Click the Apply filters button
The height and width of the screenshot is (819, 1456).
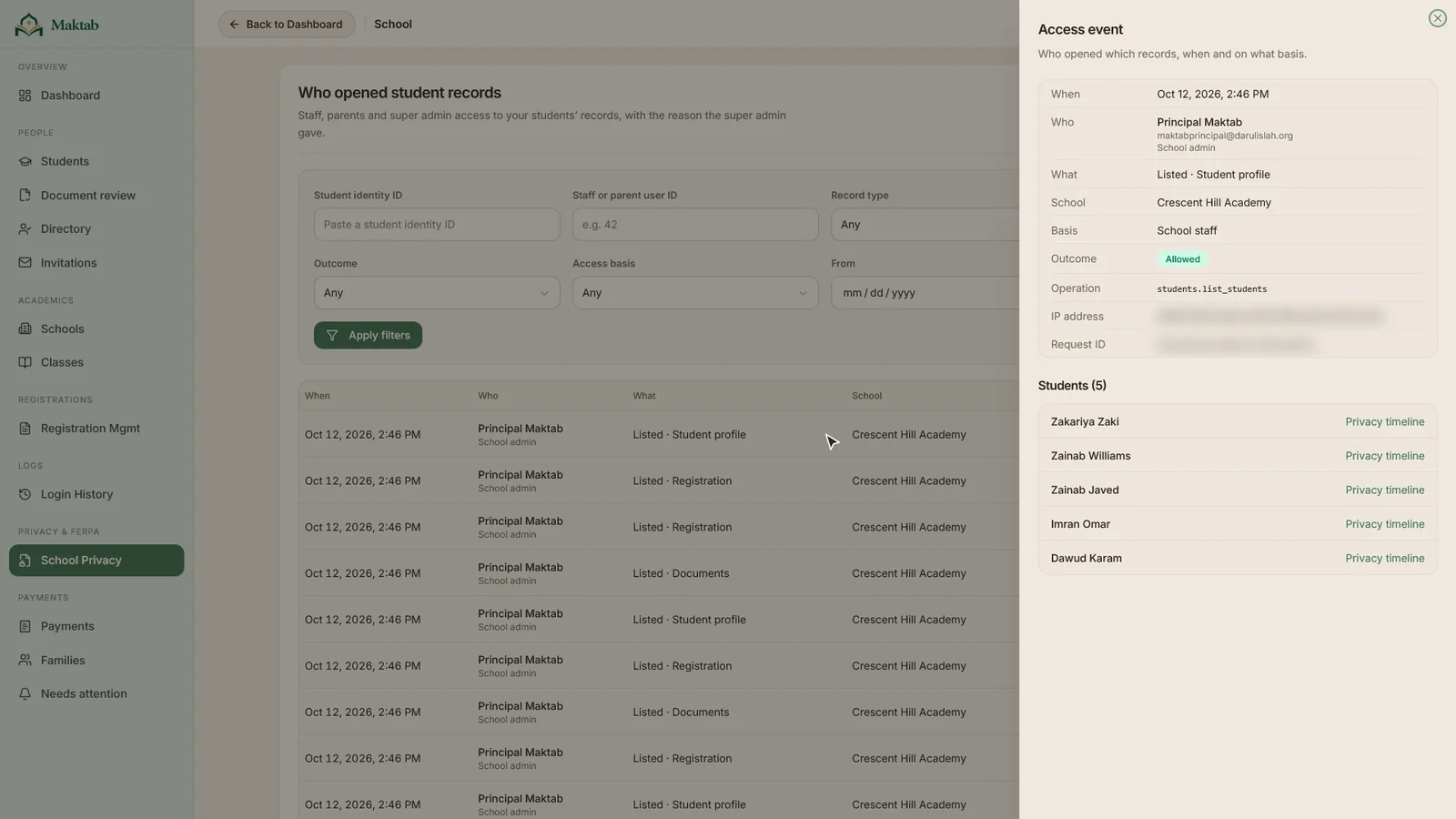(368, 336)
